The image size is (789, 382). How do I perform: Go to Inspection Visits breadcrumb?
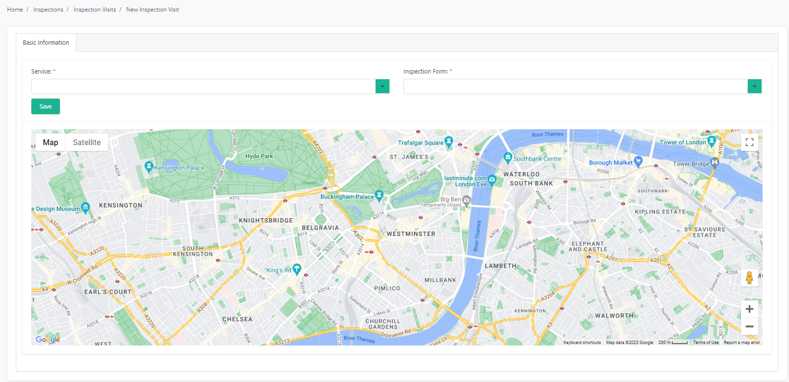click(x=95, y=10)
